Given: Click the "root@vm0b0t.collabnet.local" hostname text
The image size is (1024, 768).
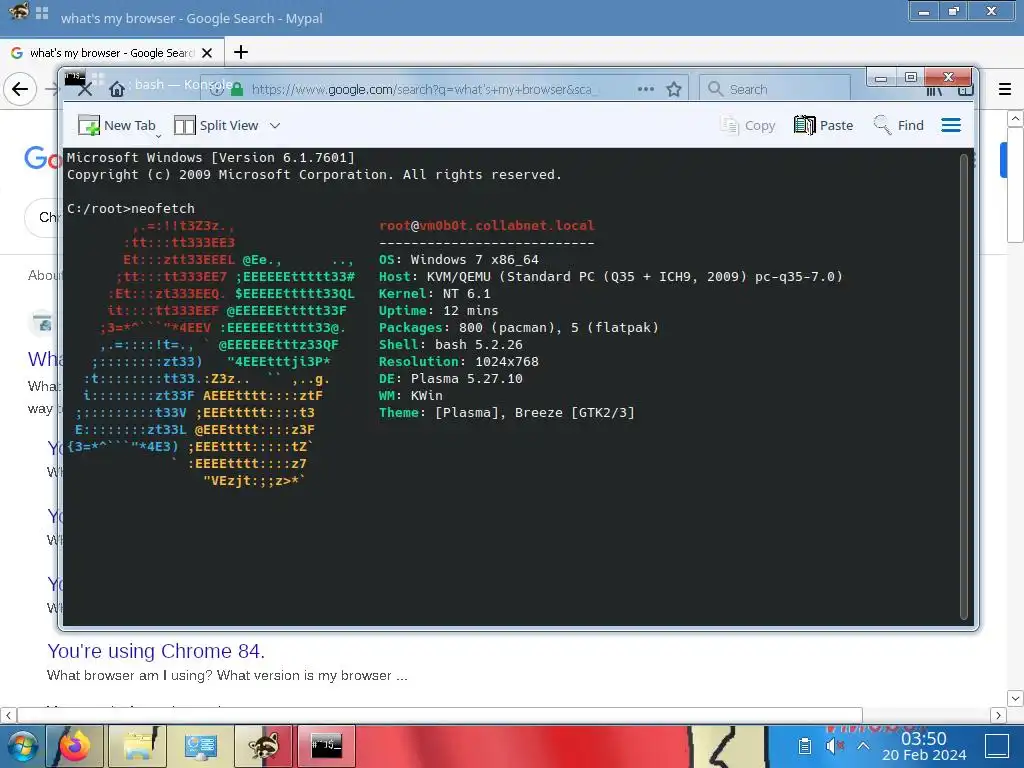Looking at the screenshot, I should point(487,225).
